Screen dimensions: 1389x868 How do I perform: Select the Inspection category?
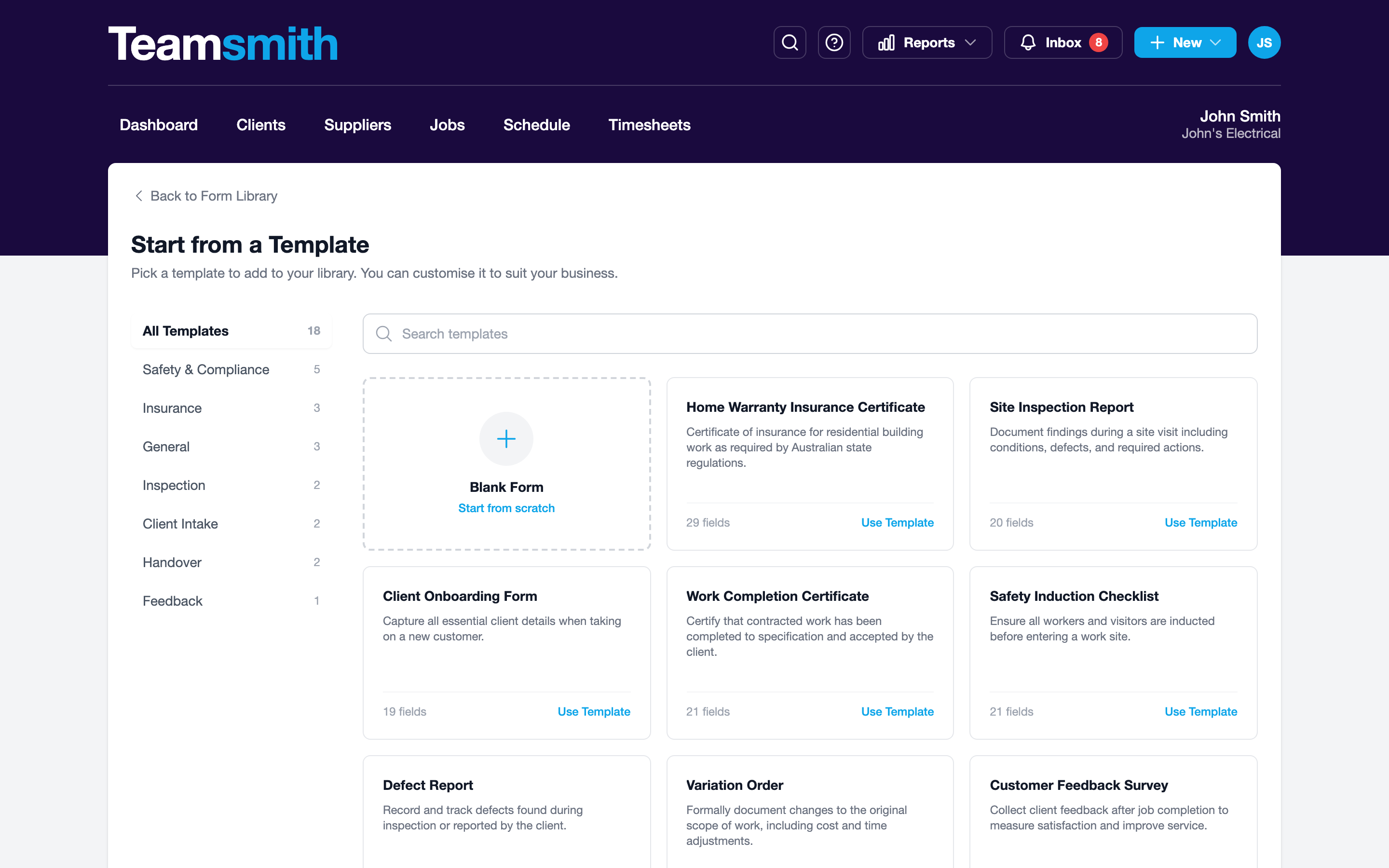[231, 485]
